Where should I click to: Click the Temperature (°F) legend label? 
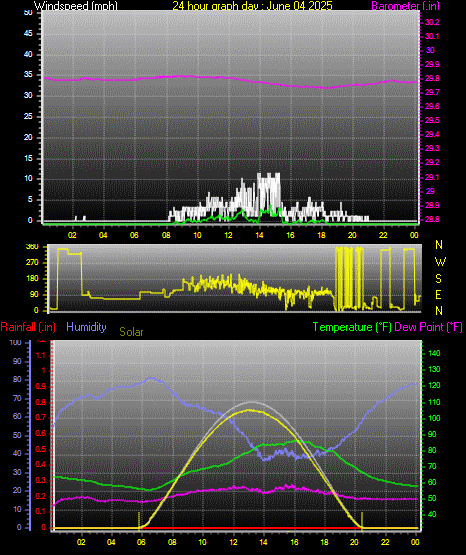(352, 327)
